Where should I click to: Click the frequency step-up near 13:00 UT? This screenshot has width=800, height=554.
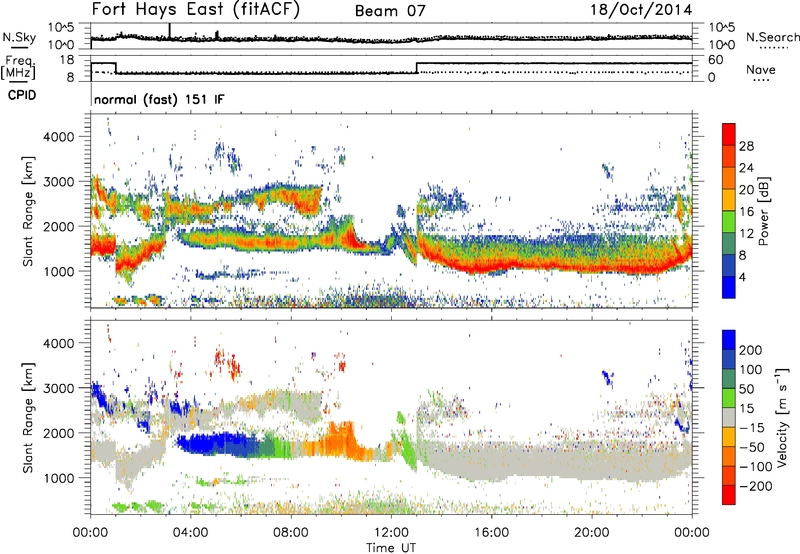coord(417,68)
